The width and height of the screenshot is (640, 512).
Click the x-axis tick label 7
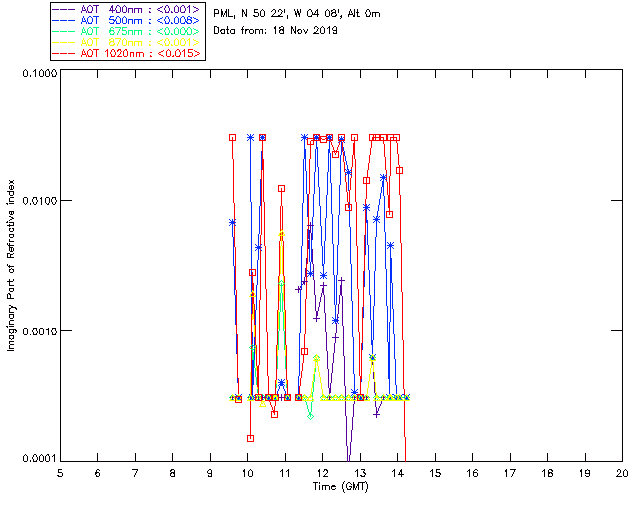(x=135, y=473)
